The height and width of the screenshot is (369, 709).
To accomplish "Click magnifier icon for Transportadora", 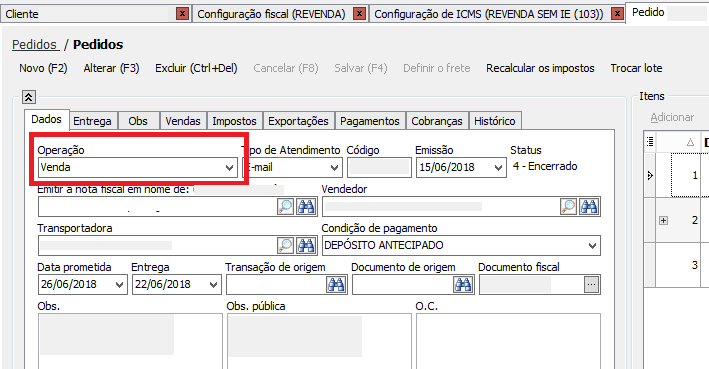I will pyautogui.click(x=286, y=246).
